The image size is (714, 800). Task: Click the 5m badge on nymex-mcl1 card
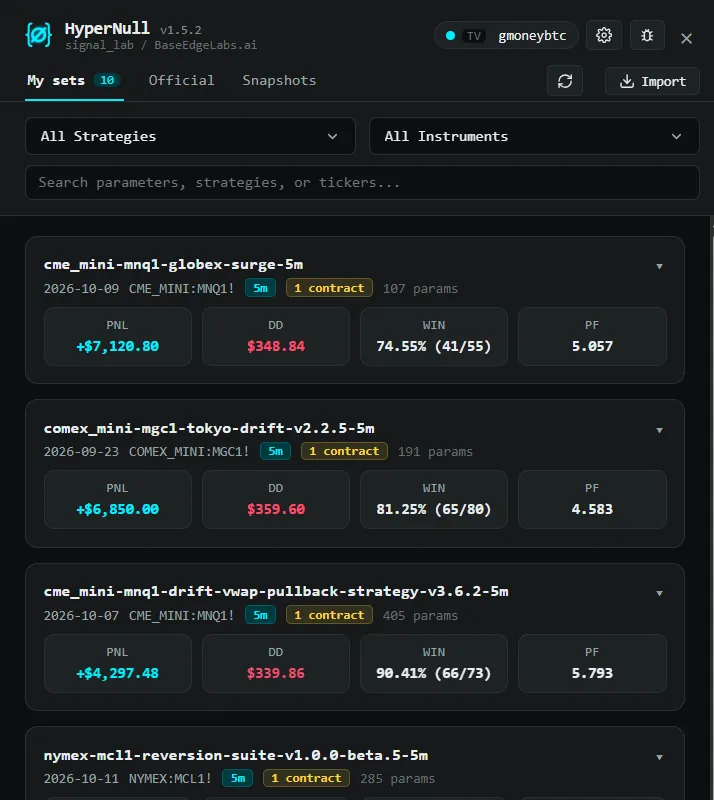click(x=238, y=779)
